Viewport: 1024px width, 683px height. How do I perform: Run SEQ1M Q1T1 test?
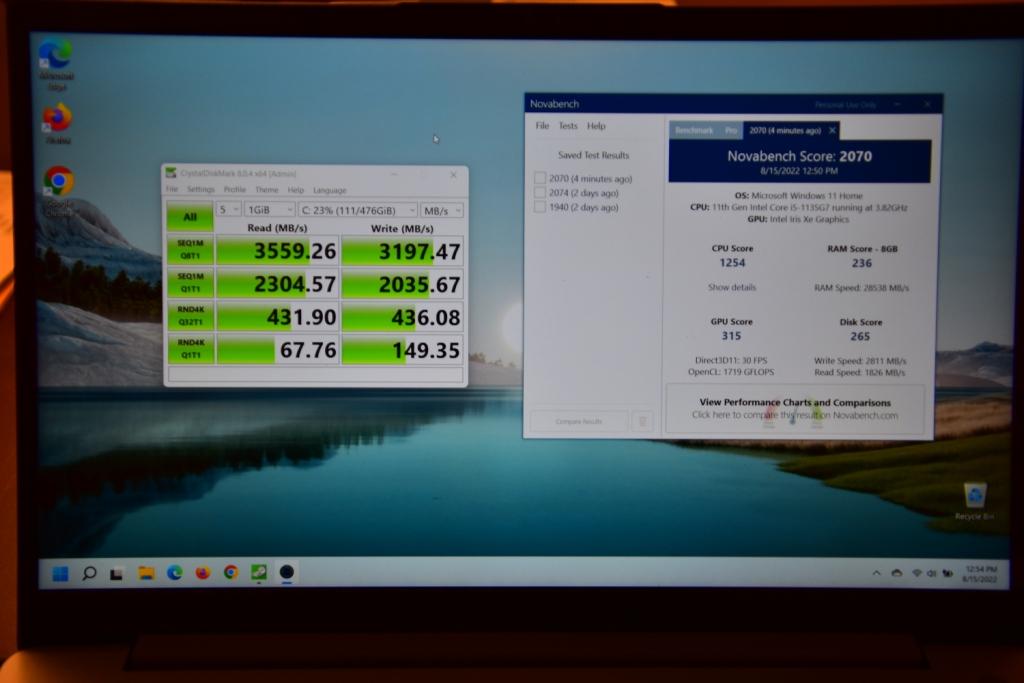coord(190,283)
